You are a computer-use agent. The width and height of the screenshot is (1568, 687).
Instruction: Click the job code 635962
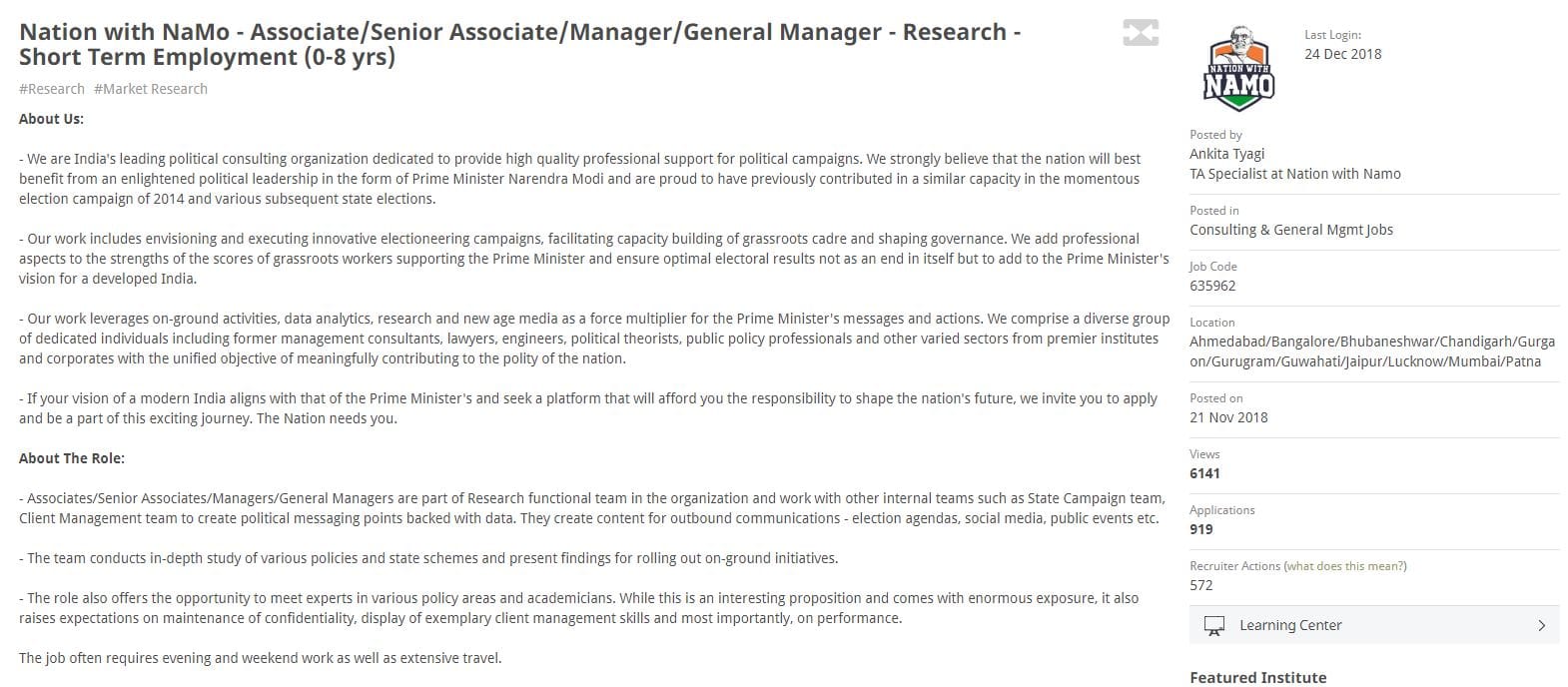click(x=1212, y=286)
